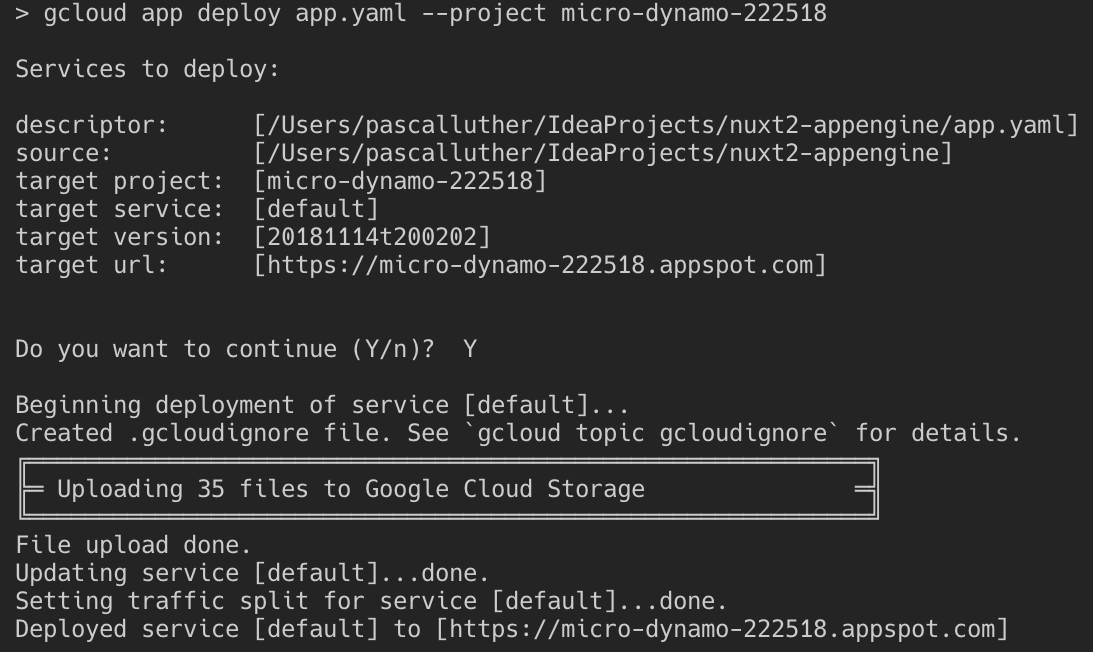This screenshot has width=1093, height=652.
Task: Click the 'Services to deploy:' heading
Action: click(147, 69)
